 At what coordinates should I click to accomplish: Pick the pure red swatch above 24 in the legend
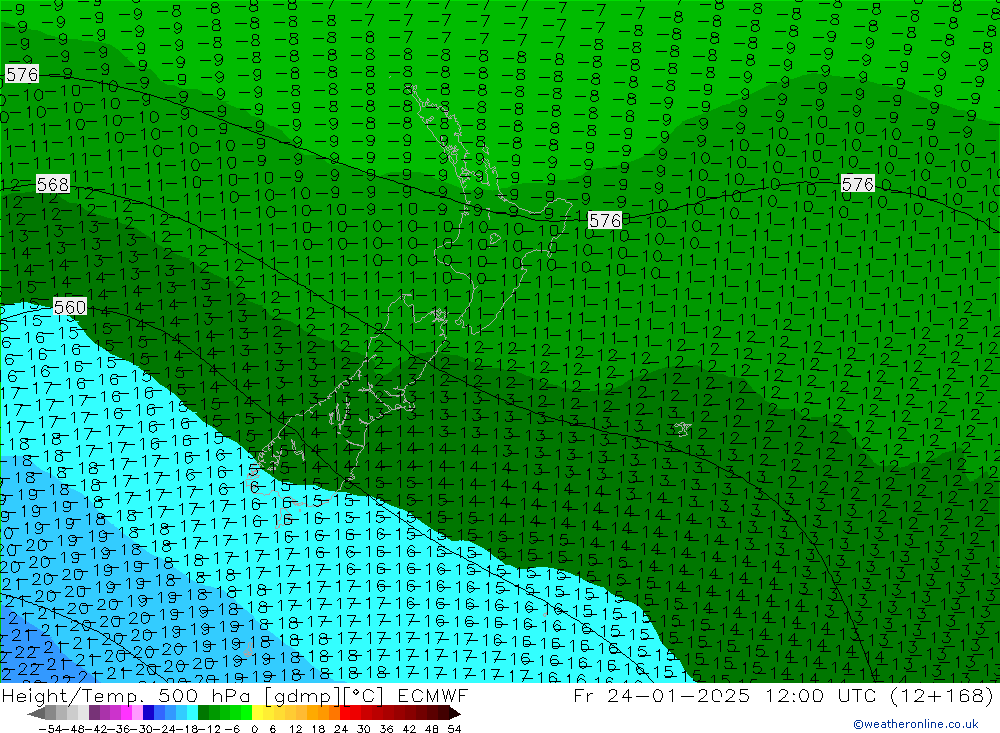pos(345,713)
